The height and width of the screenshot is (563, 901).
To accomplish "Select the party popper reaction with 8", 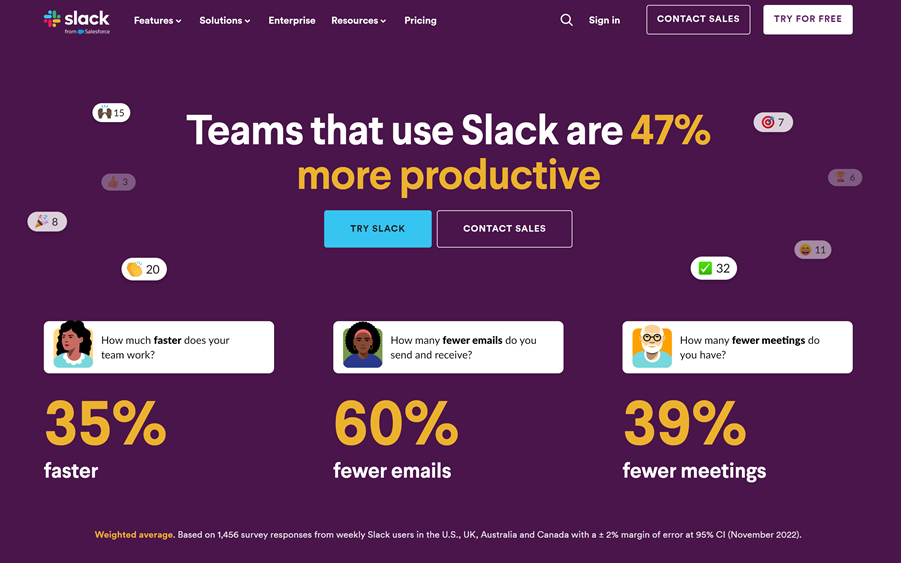I will click(x=47, y=222).
